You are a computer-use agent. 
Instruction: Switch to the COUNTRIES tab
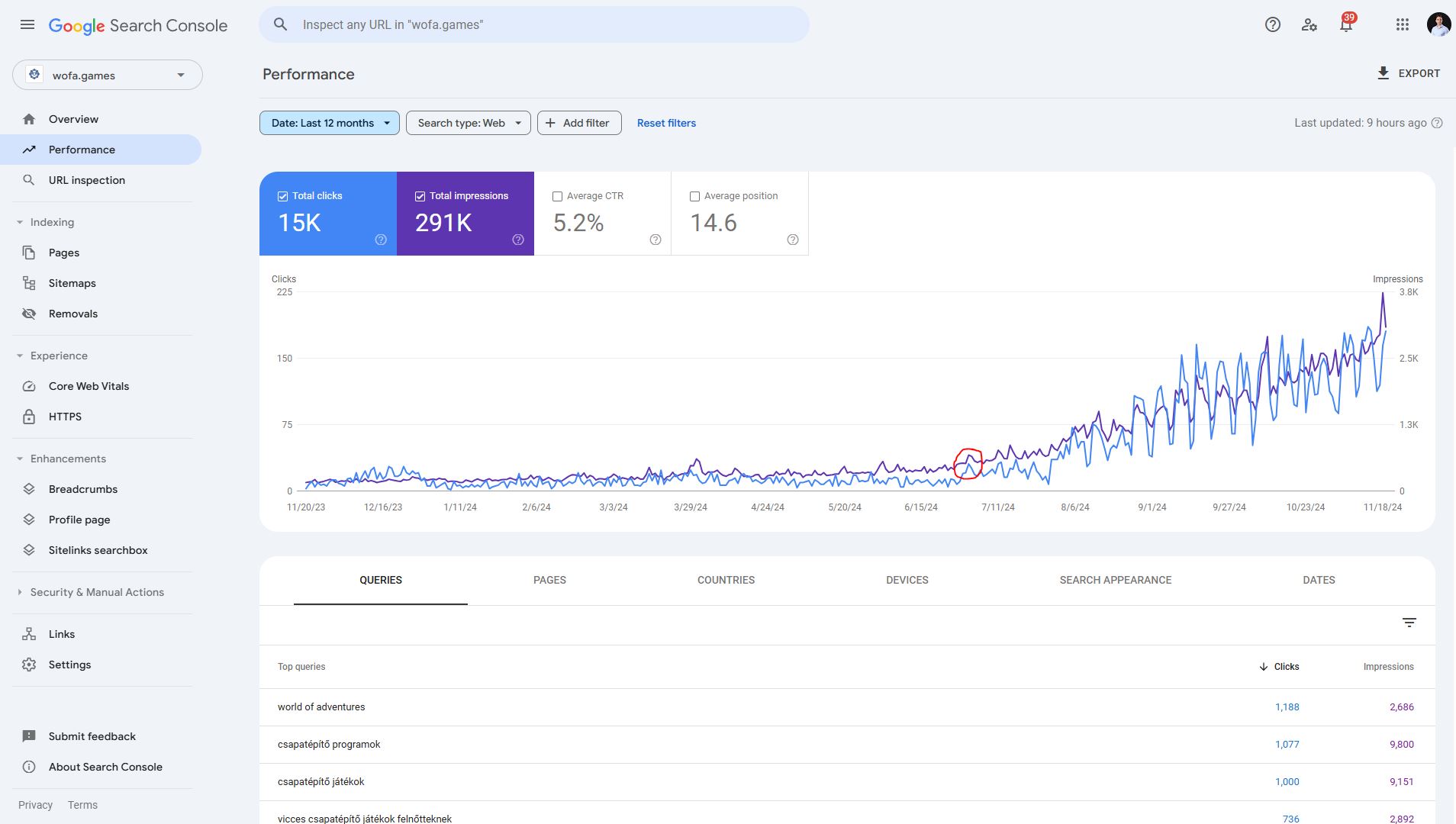726,580
